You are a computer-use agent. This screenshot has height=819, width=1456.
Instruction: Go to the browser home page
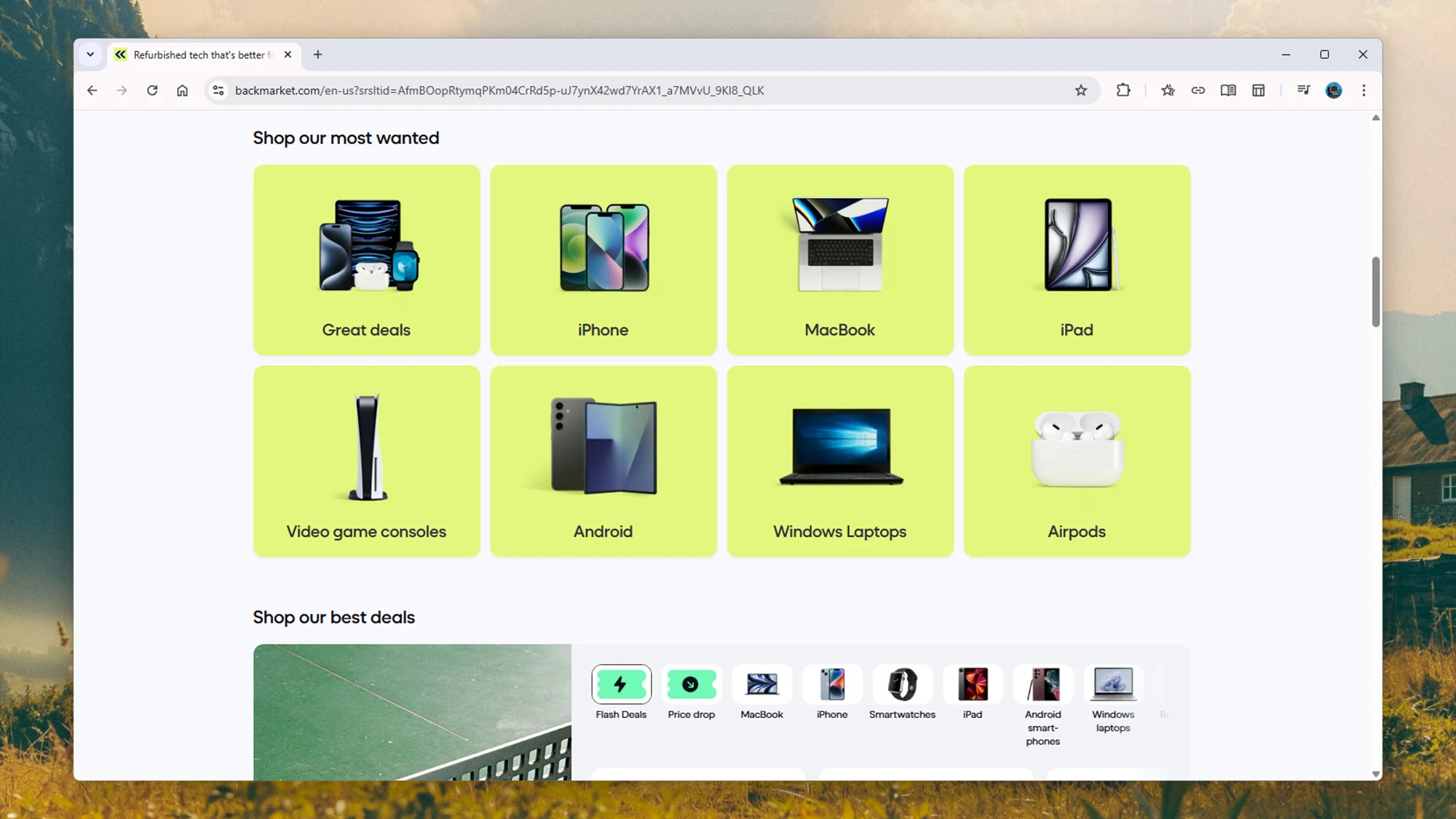click(x=182, y=90)
